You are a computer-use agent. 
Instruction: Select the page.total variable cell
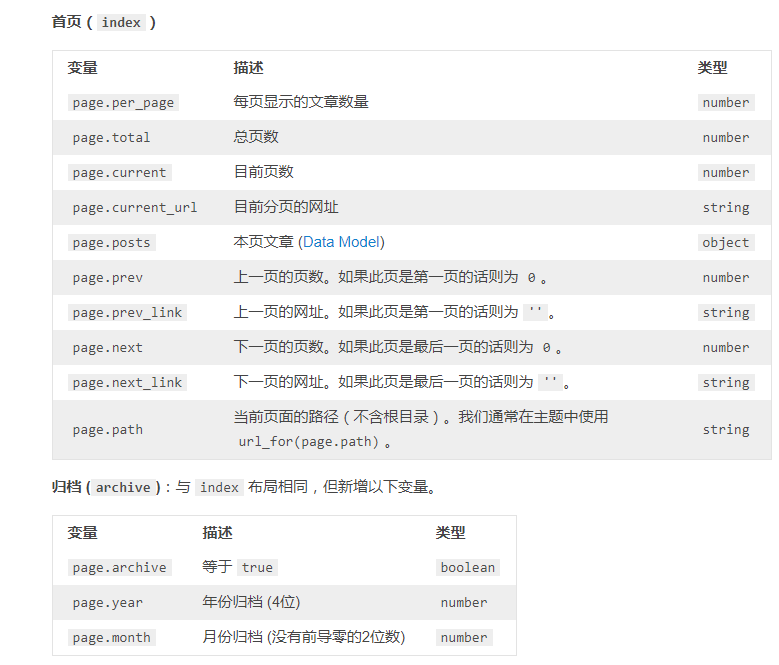tap(111, 138)
